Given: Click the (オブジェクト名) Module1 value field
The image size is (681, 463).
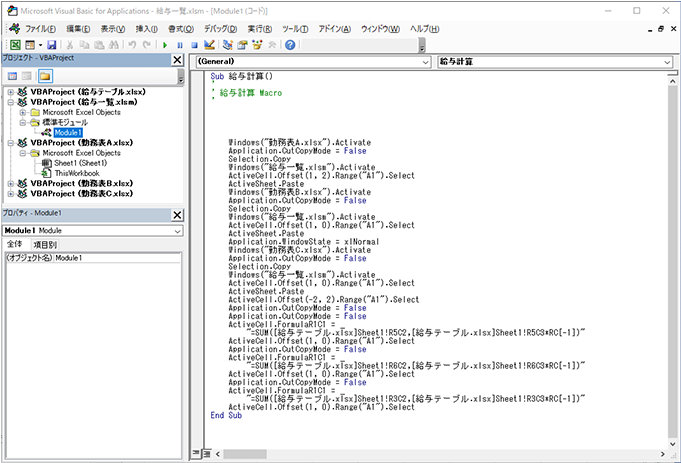Looking at the screenshot, I should [117, 258].
